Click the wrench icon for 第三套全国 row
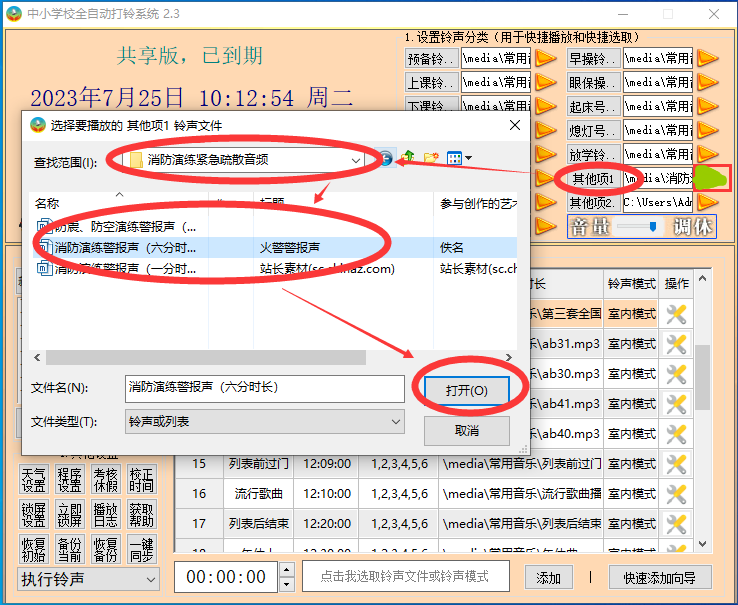The height and width of the screenshot is (605, 738). 676,314
